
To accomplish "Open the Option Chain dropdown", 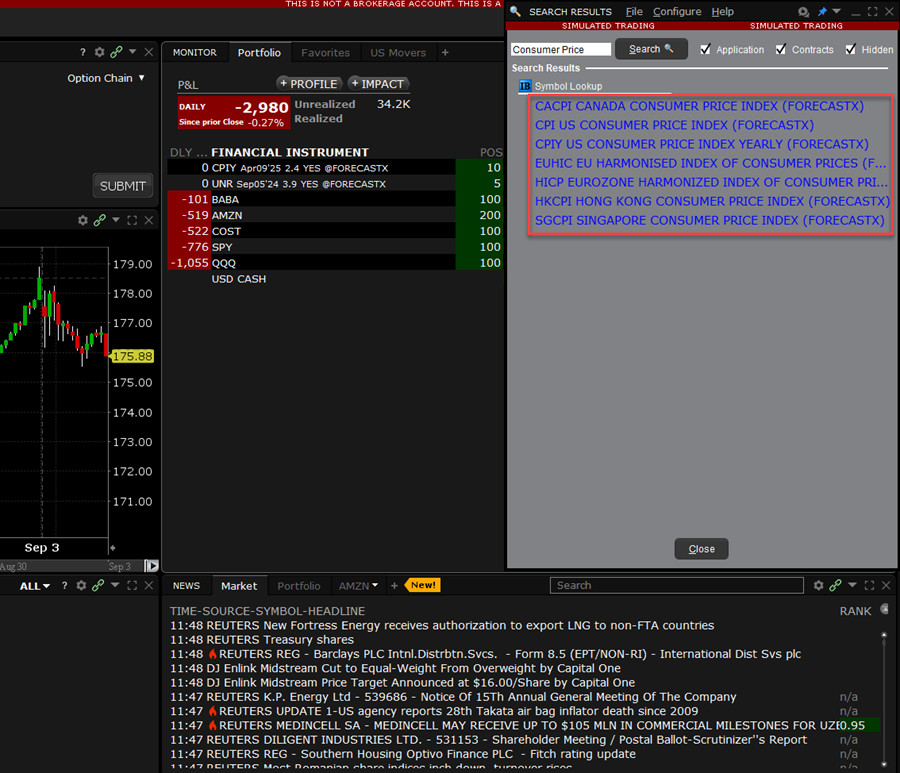I will tap(106, 78).
